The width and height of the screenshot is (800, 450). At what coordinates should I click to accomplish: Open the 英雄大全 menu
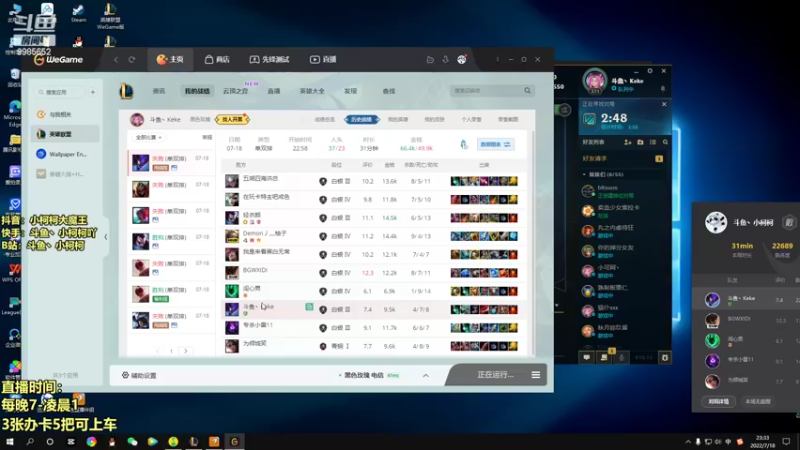(x=312, y=91)
